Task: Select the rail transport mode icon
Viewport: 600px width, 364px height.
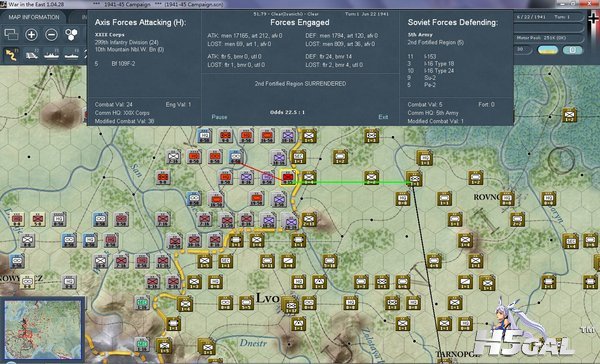Action: pyautogui.click(x=32, y=55)
